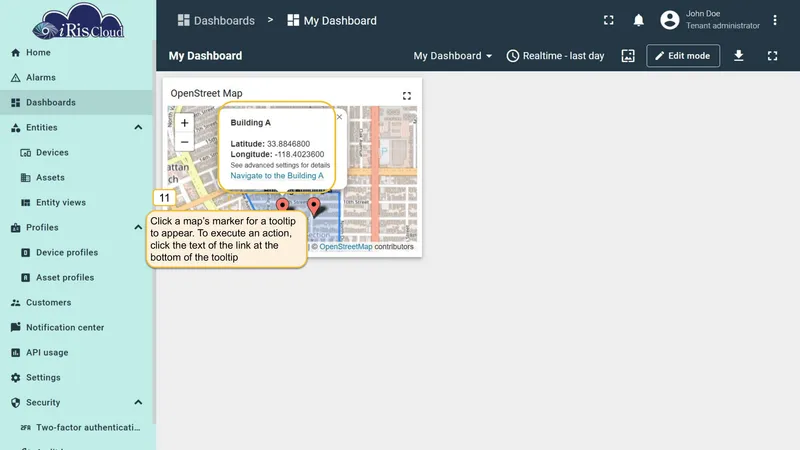The width and height of the screenshot is (800, 450).
Task: Click the My Dashboard breadcrumb
Action: pos(332,20)
